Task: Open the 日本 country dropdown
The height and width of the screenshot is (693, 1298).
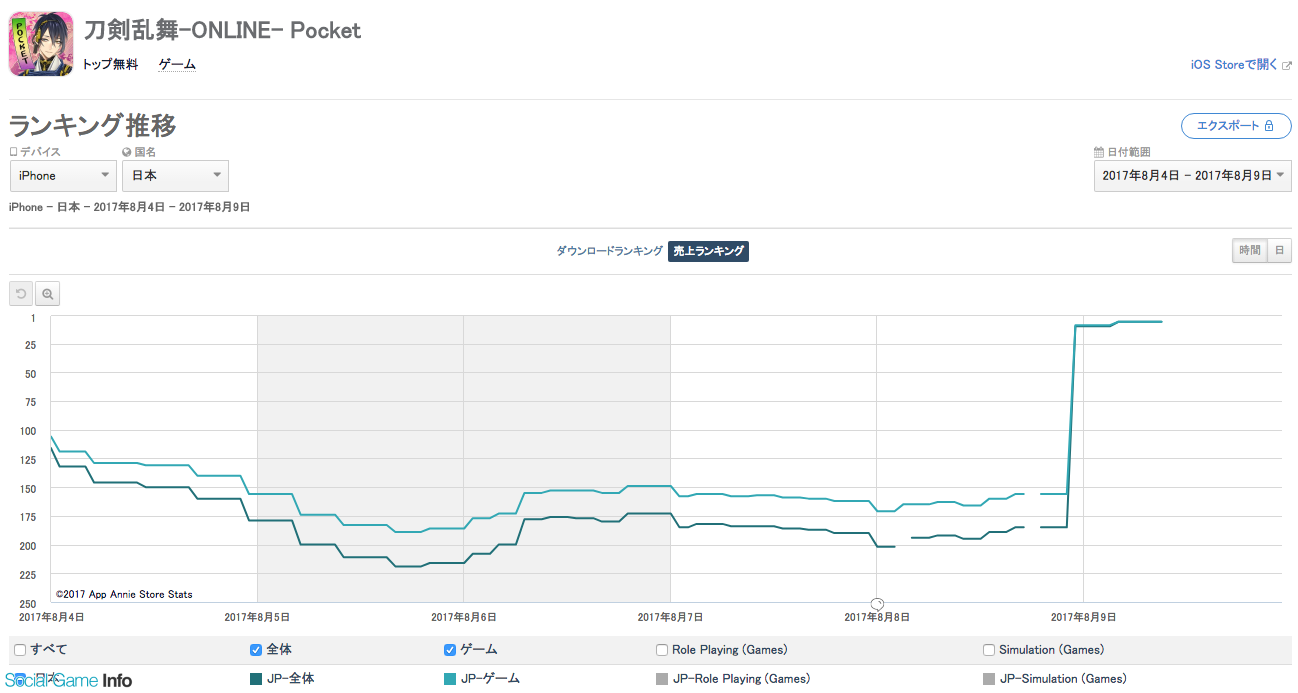Action: pos(175,176)
